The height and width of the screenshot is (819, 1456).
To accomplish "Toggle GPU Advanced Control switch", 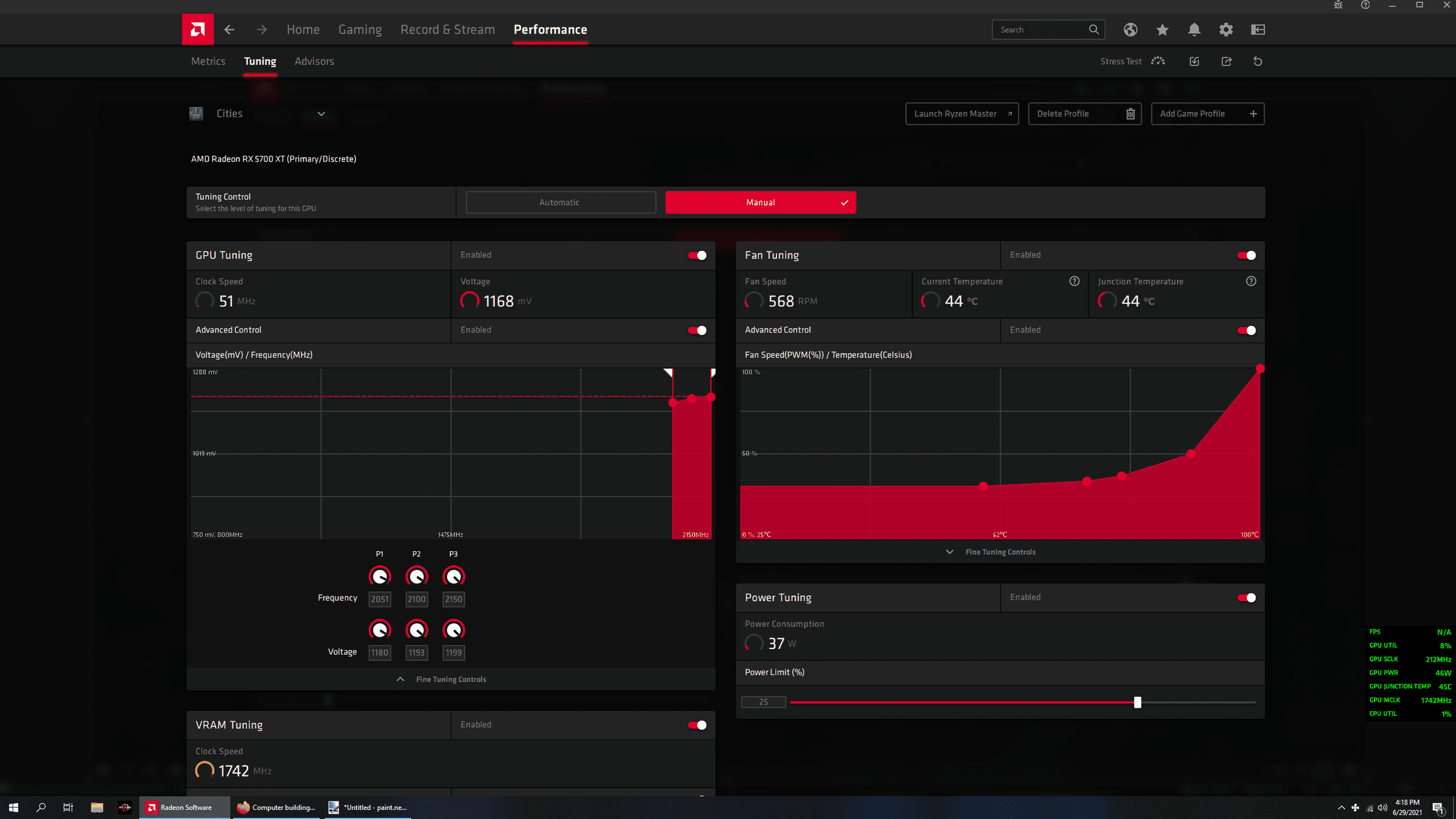I will point(697,330).
